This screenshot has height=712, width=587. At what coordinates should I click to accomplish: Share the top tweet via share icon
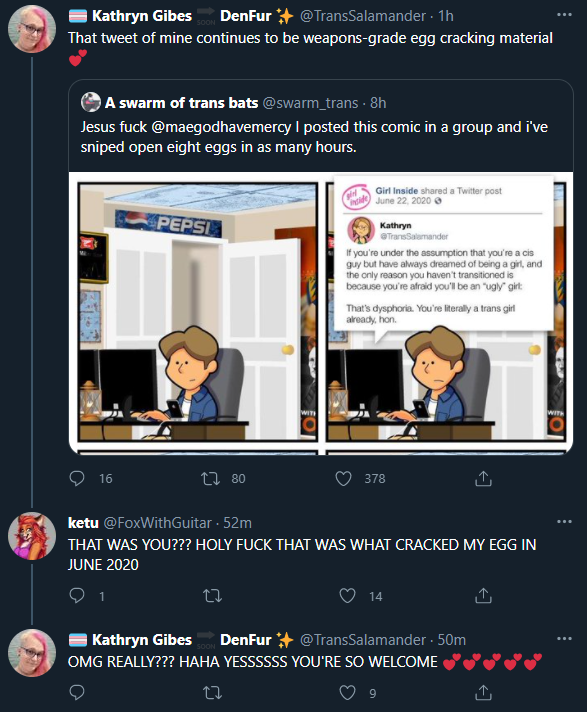click(483, 478)
